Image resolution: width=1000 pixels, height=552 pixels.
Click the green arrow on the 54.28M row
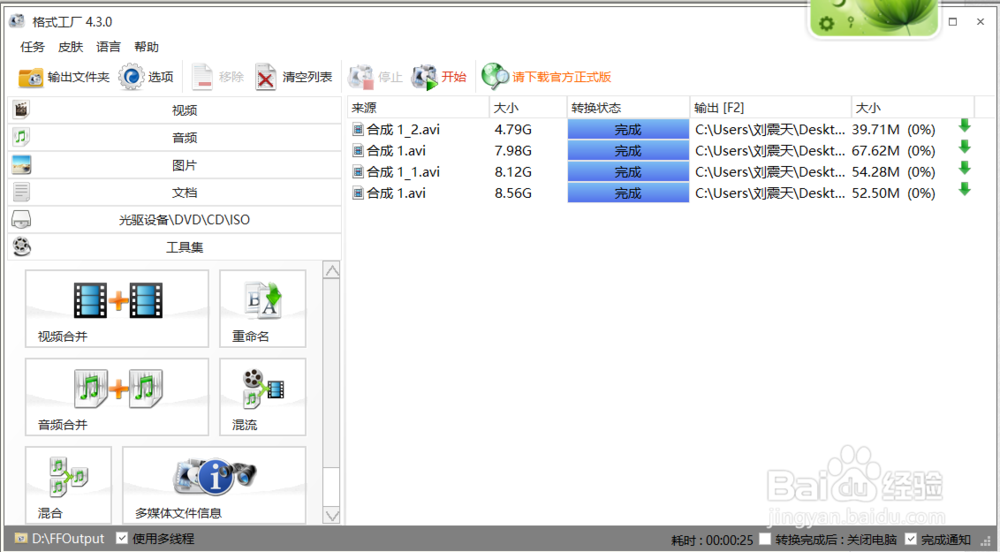(964, 168)
